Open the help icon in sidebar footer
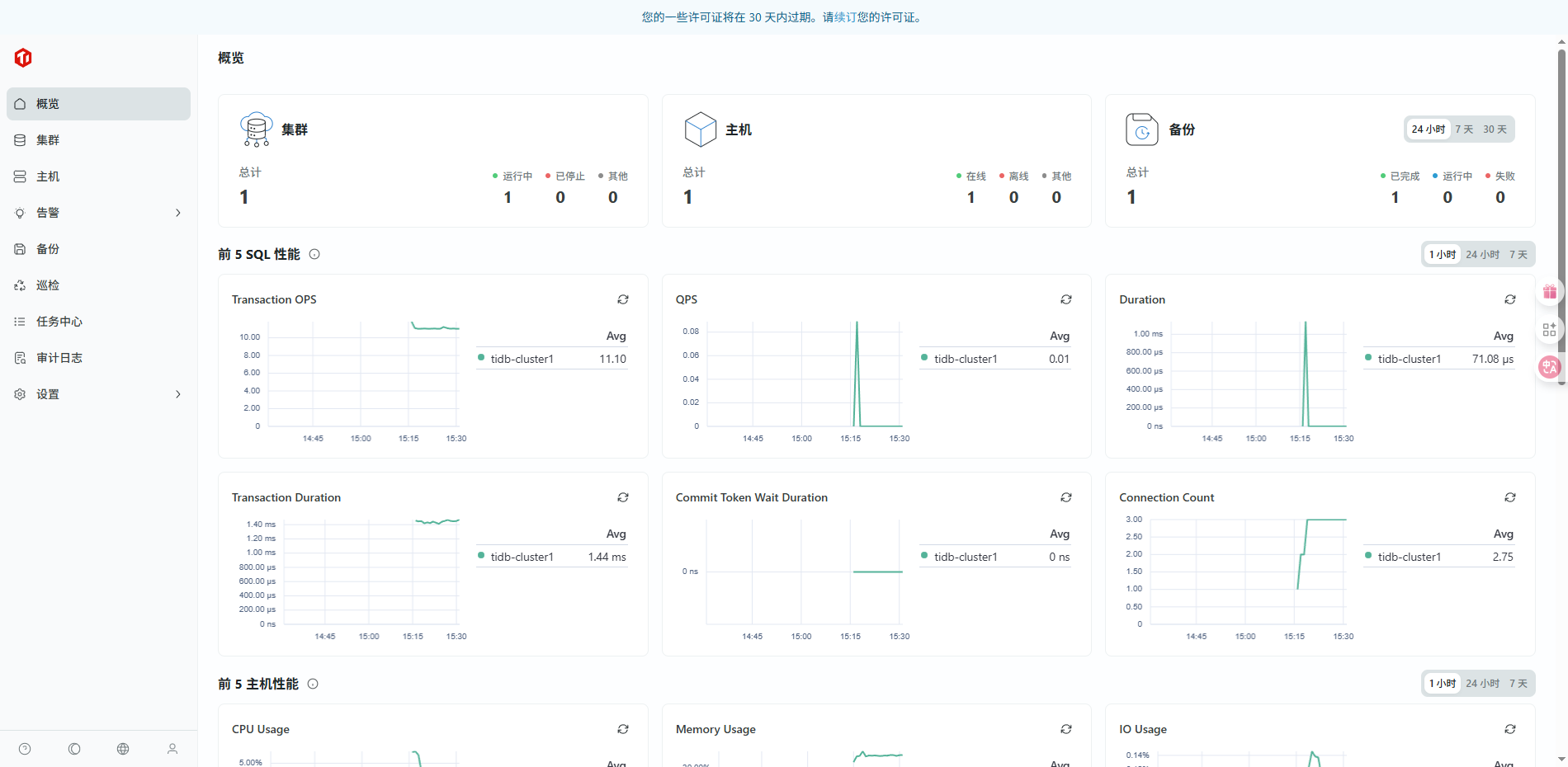The width and height of the screenshot is (1568, 767). tap(25, 749)
